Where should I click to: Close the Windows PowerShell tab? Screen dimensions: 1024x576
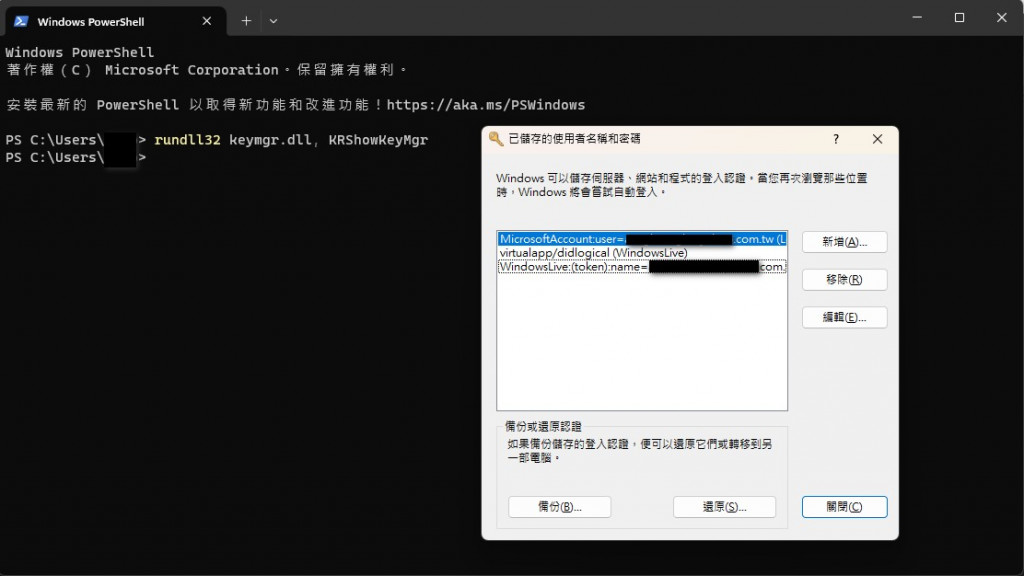(206, 21)
